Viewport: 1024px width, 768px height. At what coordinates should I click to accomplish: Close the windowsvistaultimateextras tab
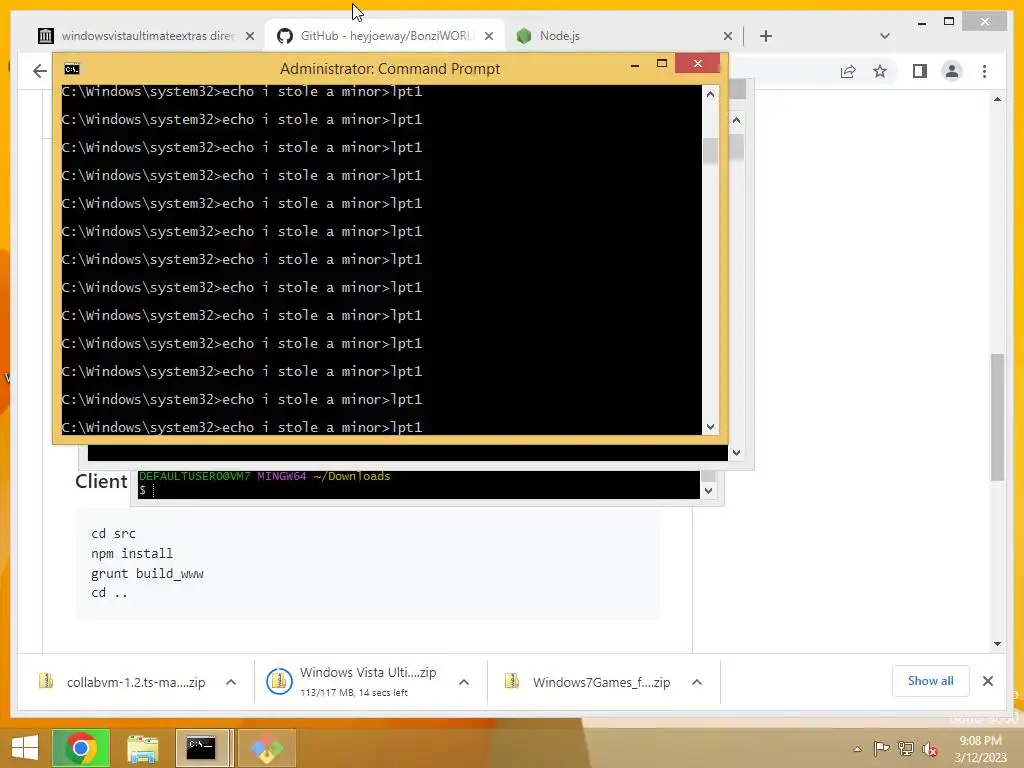click(x=249, y=36)
